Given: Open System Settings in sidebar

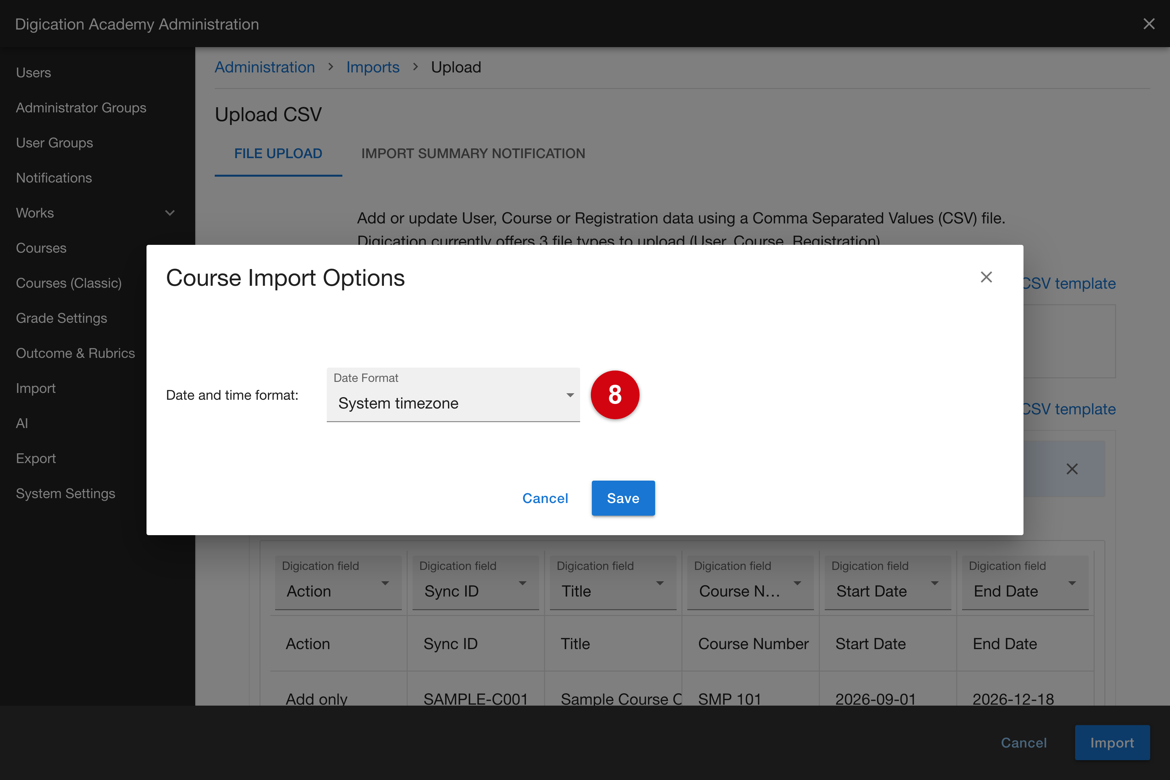Looking at the screenshot, I should [66, 493].
